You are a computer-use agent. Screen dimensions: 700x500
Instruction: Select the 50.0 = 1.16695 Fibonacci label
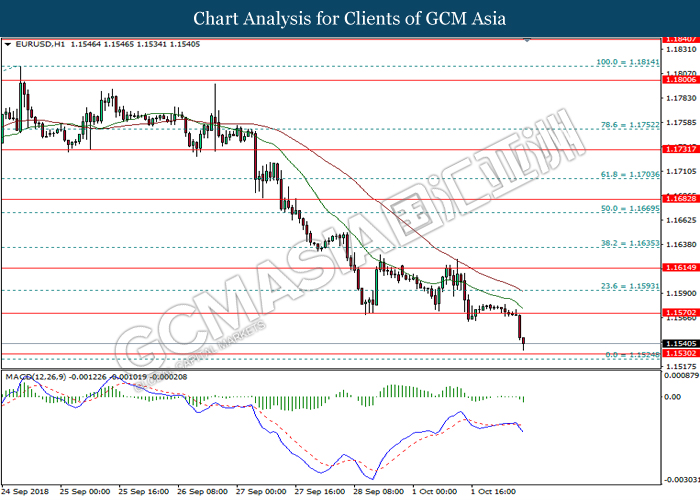[630, 208]
